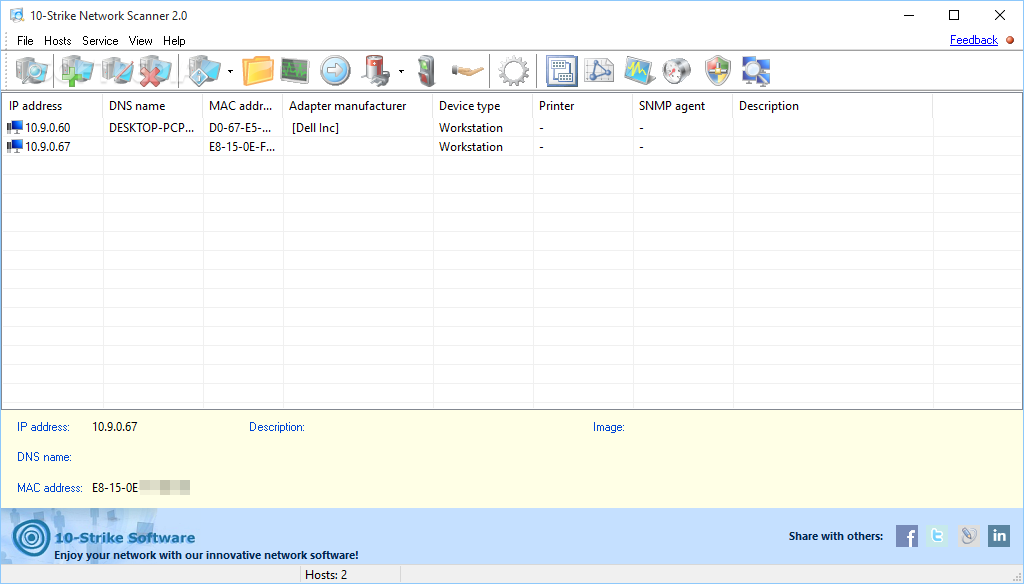Click the blue round arrow icon
The width and height of the screenshot is (1024, 584).
pyautogui.click(x=335, y=71)
